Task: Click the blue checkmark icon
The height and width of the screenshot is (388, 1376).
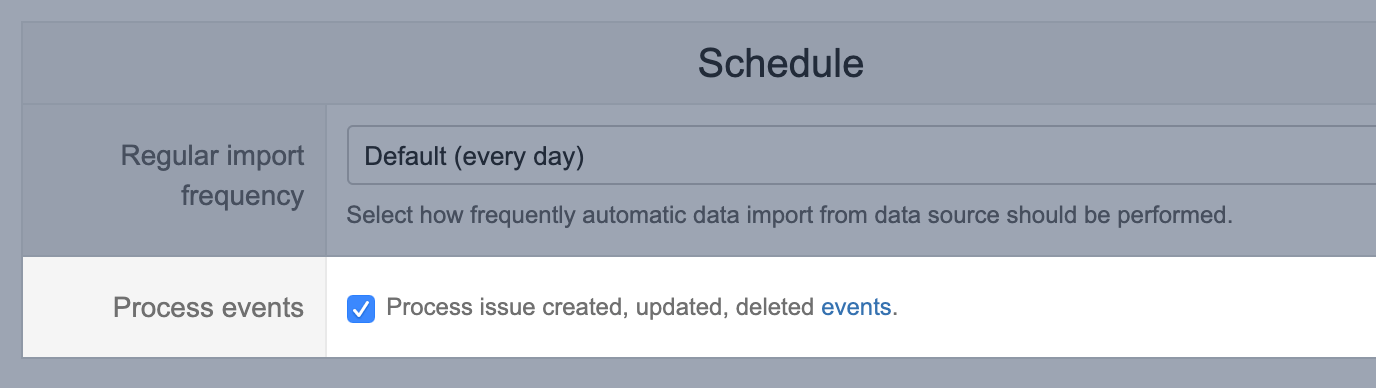Action: [361, 309]
